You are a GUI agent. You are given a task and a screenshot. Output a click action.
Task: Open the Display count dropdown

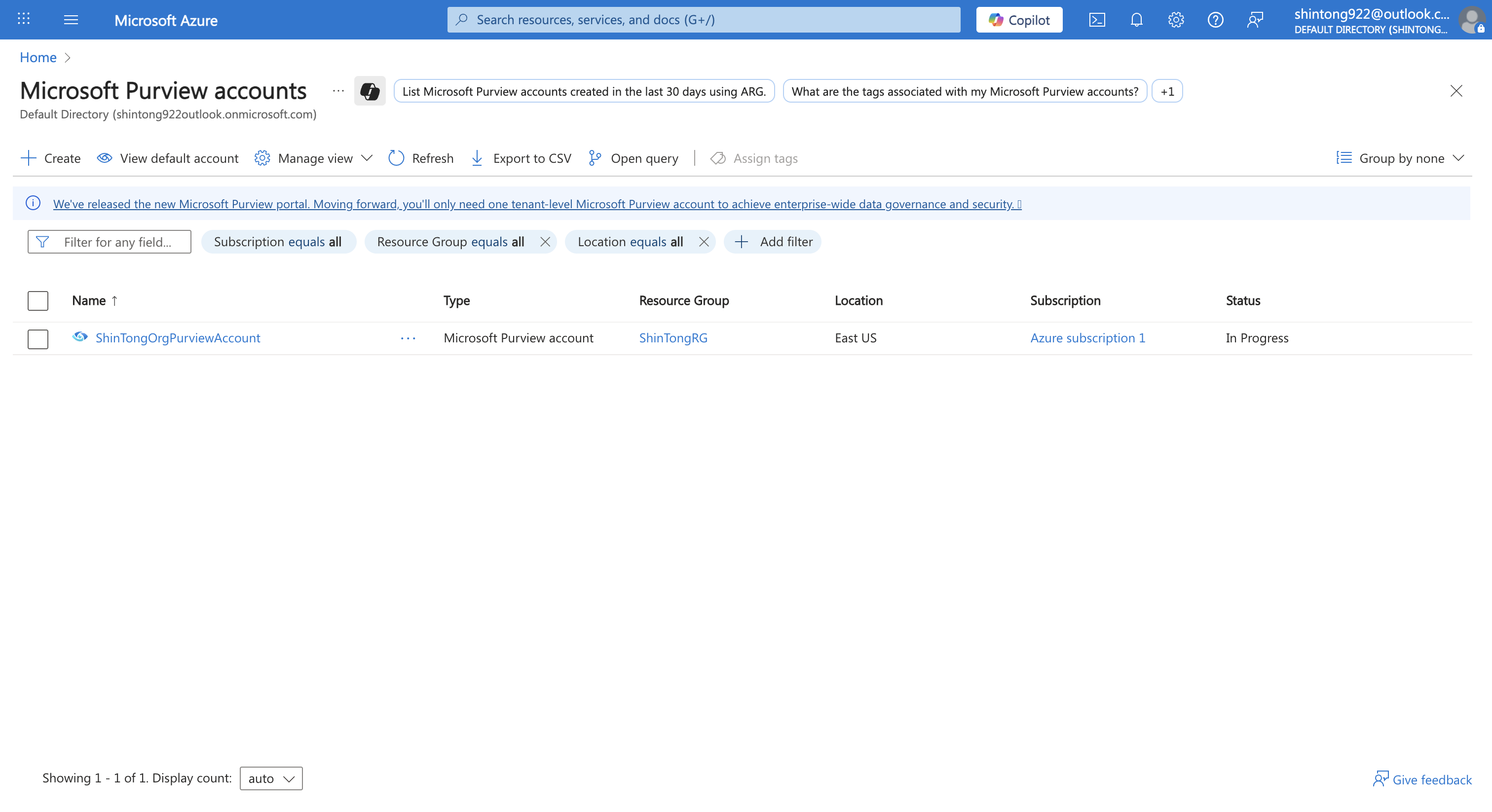(270, 778)
